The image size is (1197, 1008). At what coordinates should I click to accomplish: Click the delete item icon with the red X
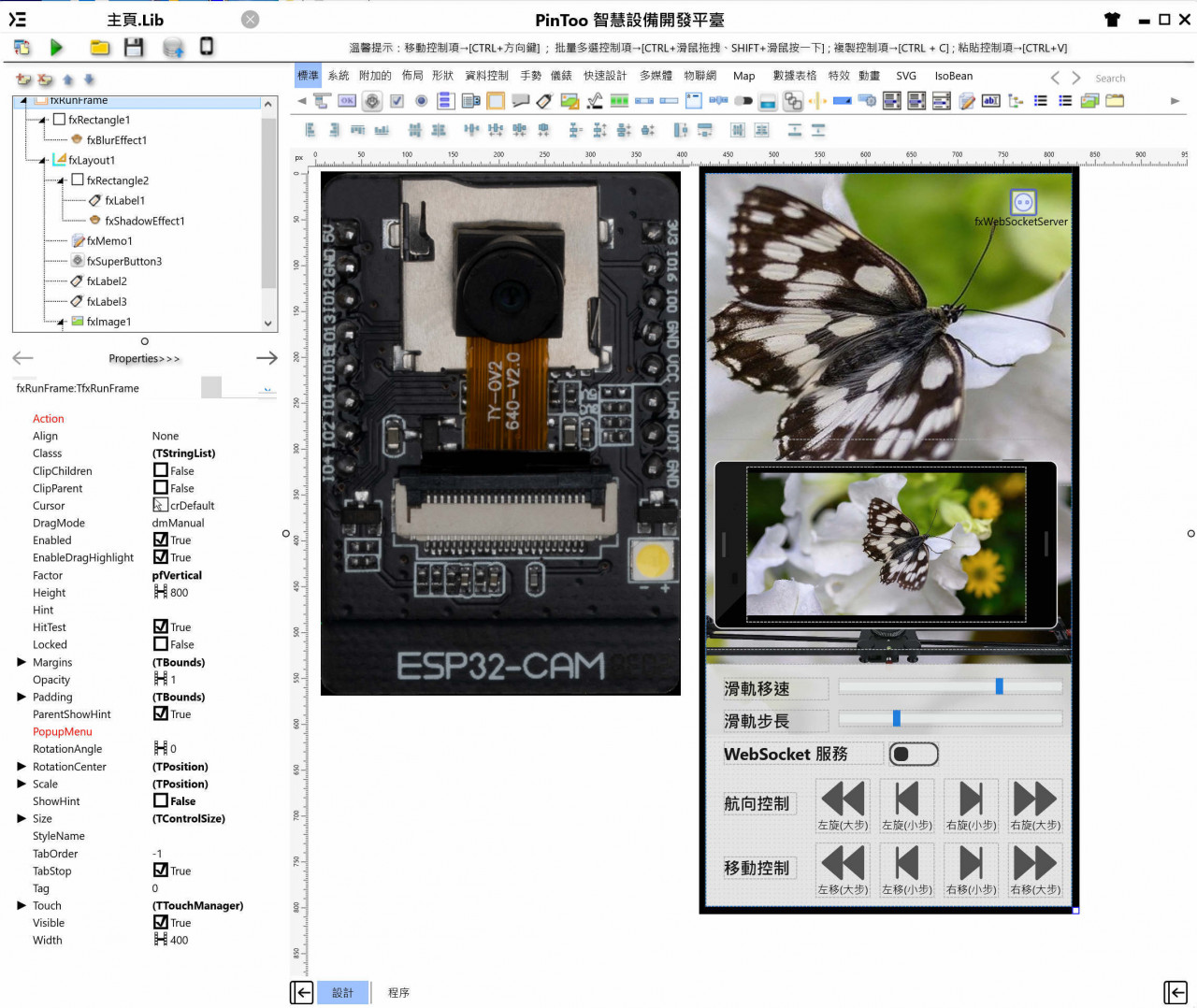pos(45,80)
